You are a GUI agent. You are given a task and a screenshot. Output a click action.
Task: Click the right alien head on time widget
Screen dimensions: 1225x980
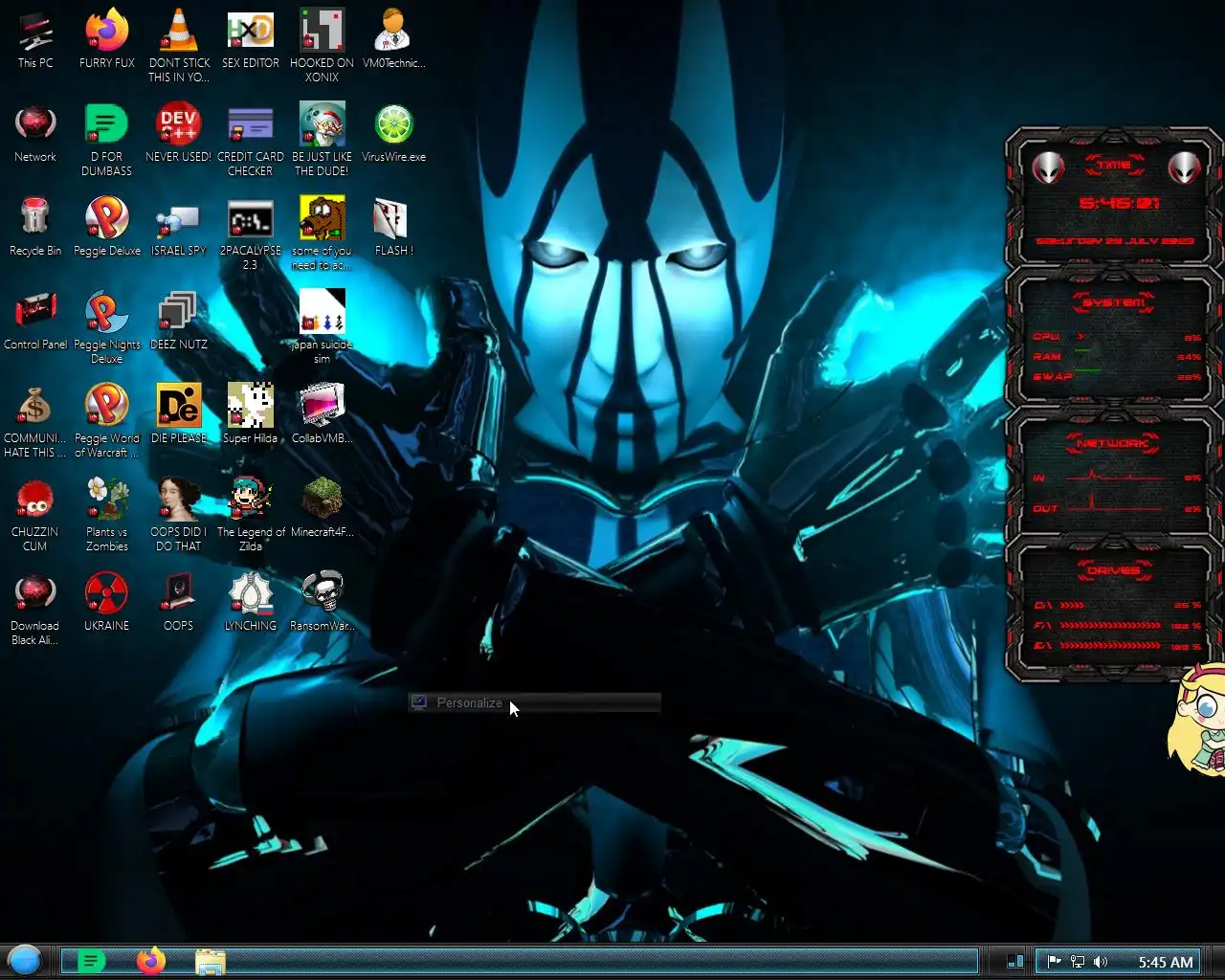(1185, 167)
